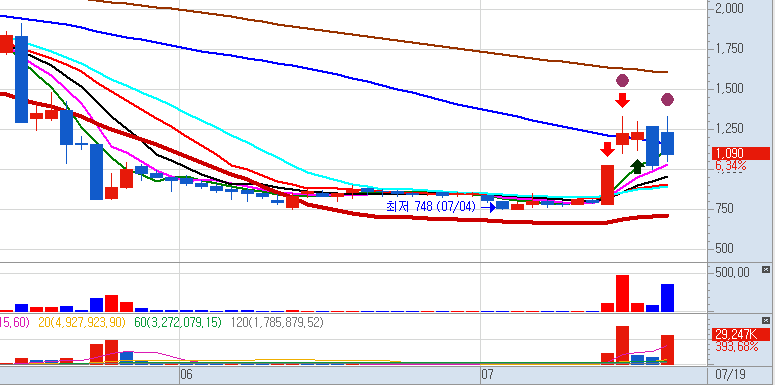The height and width of the screenshot is (385, 775).
Task: Select the tall blue bar in middle indicator panel
Action: 667,298
